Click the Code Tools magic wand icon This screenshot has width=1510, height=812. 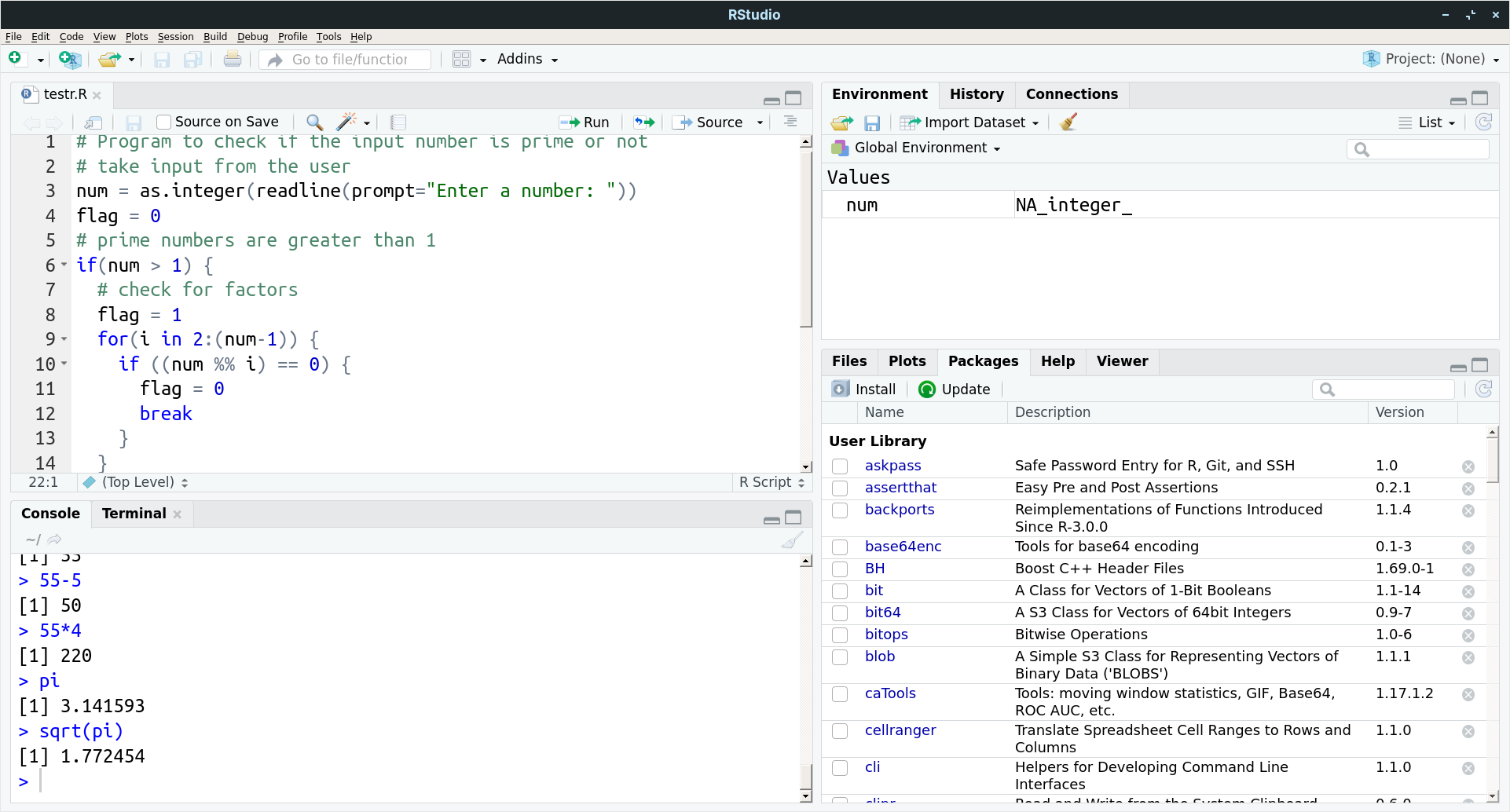coord(346,122)
